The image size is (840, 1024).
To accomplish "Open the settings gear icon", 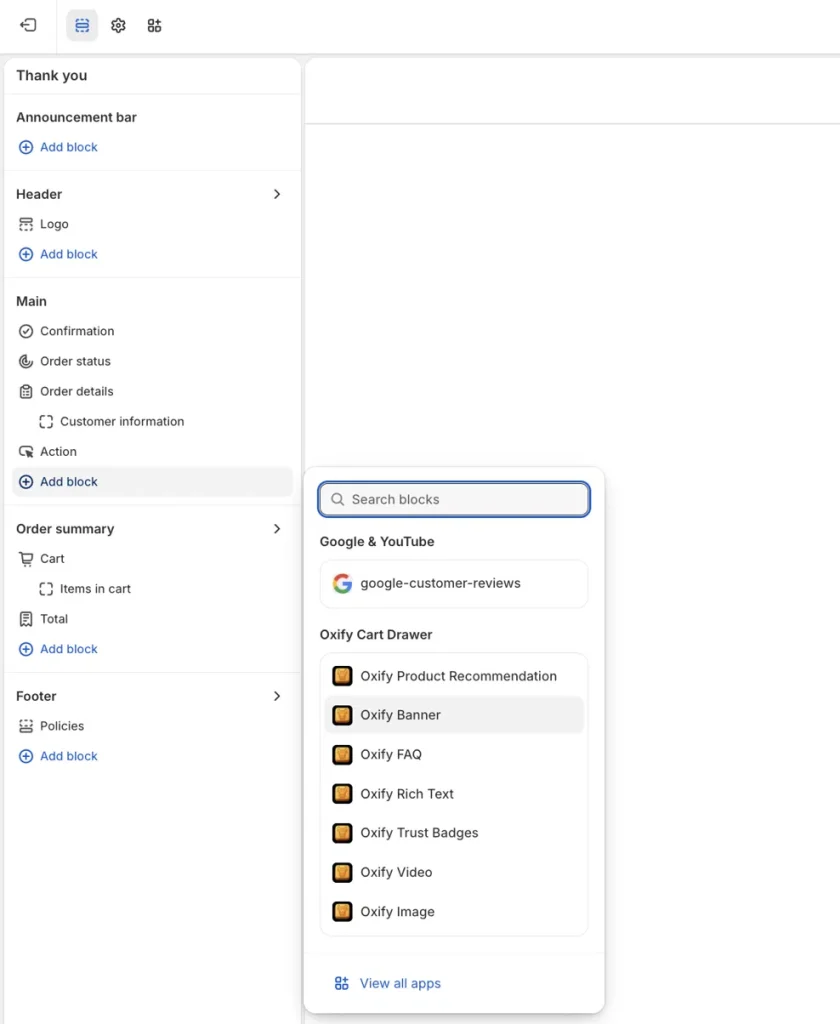I will coord(118,25).
